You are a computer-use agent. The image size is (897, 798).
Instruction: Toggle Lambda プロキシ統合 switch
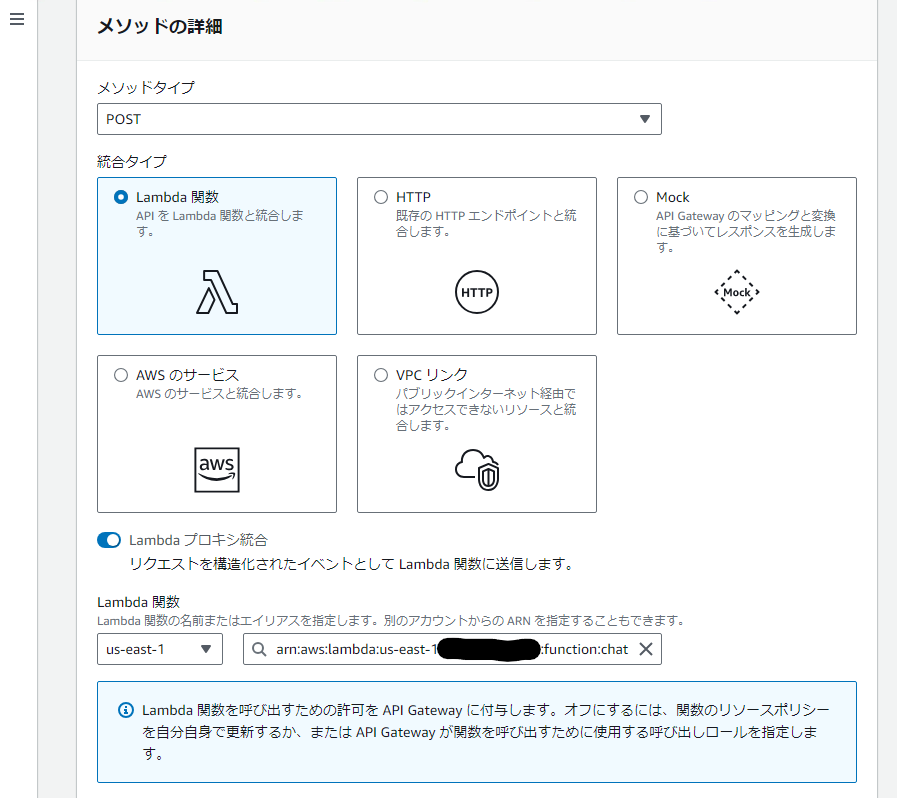tap(109, 540)
